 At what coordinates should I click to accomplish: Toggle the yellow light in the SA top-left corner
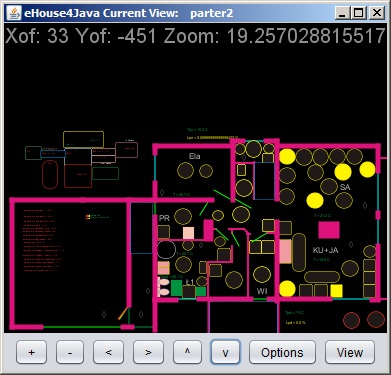pyautogui.click(x=287, y=157)
